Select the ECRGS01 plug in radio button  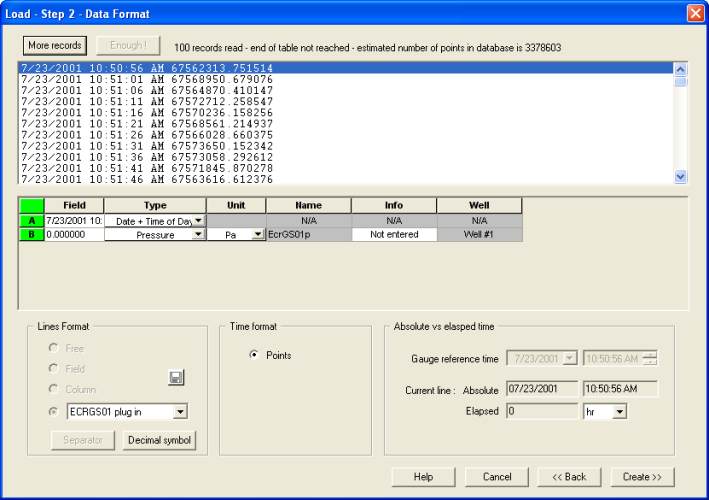(x=55, y=411)
